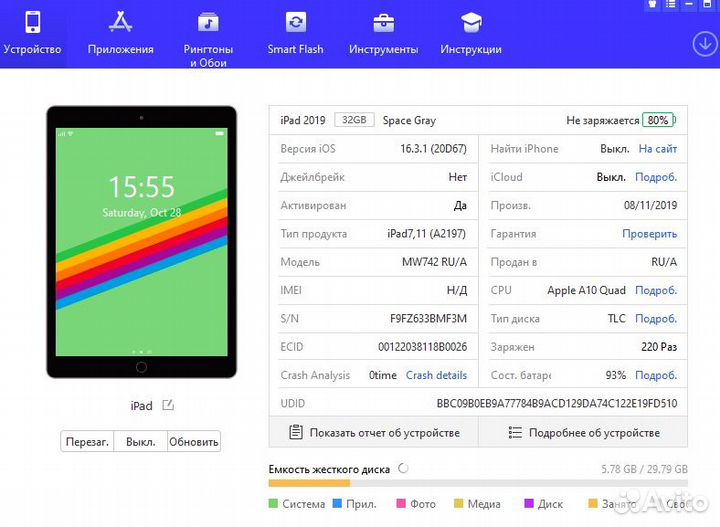Open the downloads circle arrow icon
The image size is (720, 527).
coord(705,45)
